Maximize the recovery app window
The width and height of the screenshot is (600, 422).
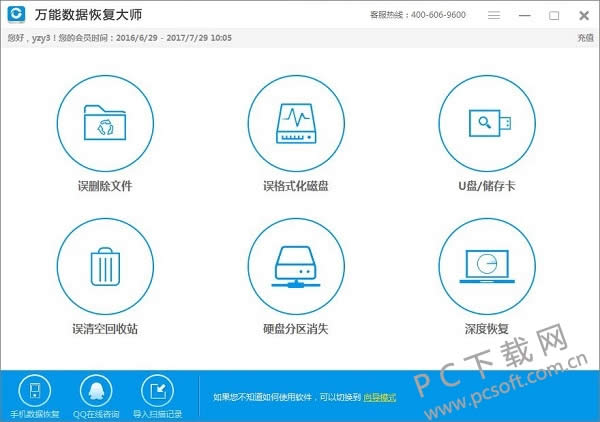(x=554, y=15)
